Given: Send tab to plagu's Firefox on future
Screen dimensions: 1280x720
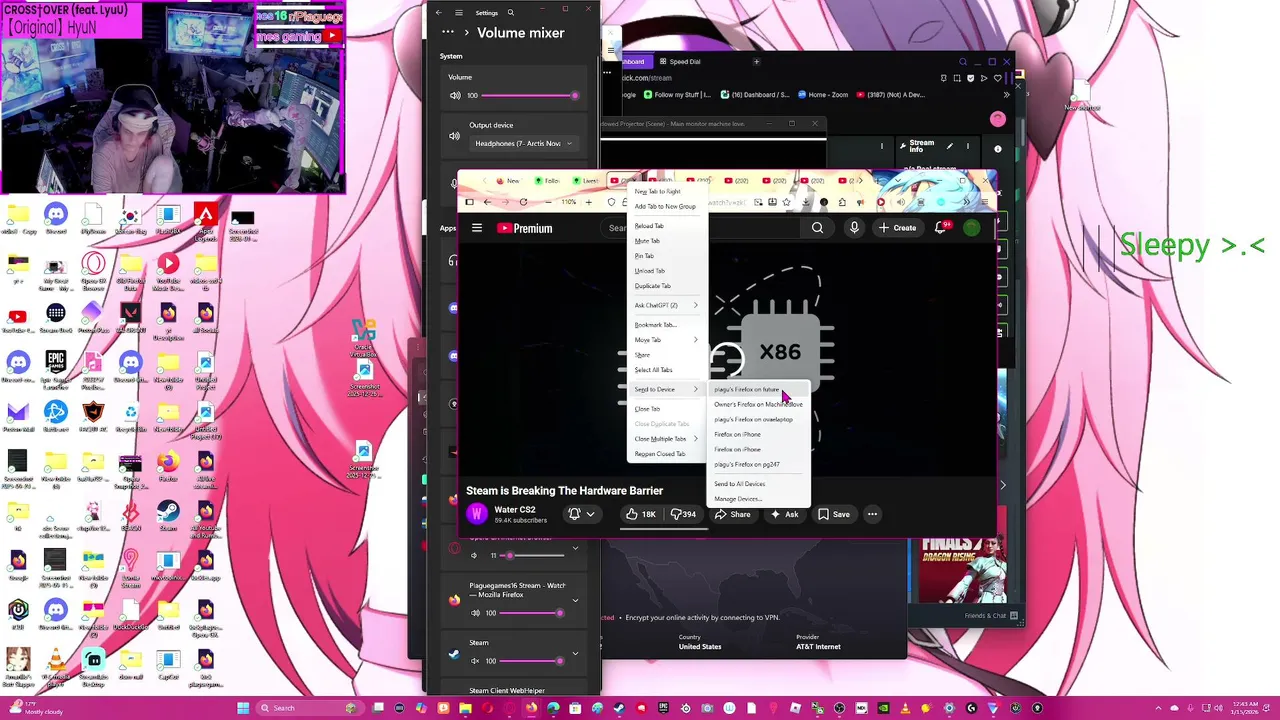Looking at the screenshot, I should [747, 389].
